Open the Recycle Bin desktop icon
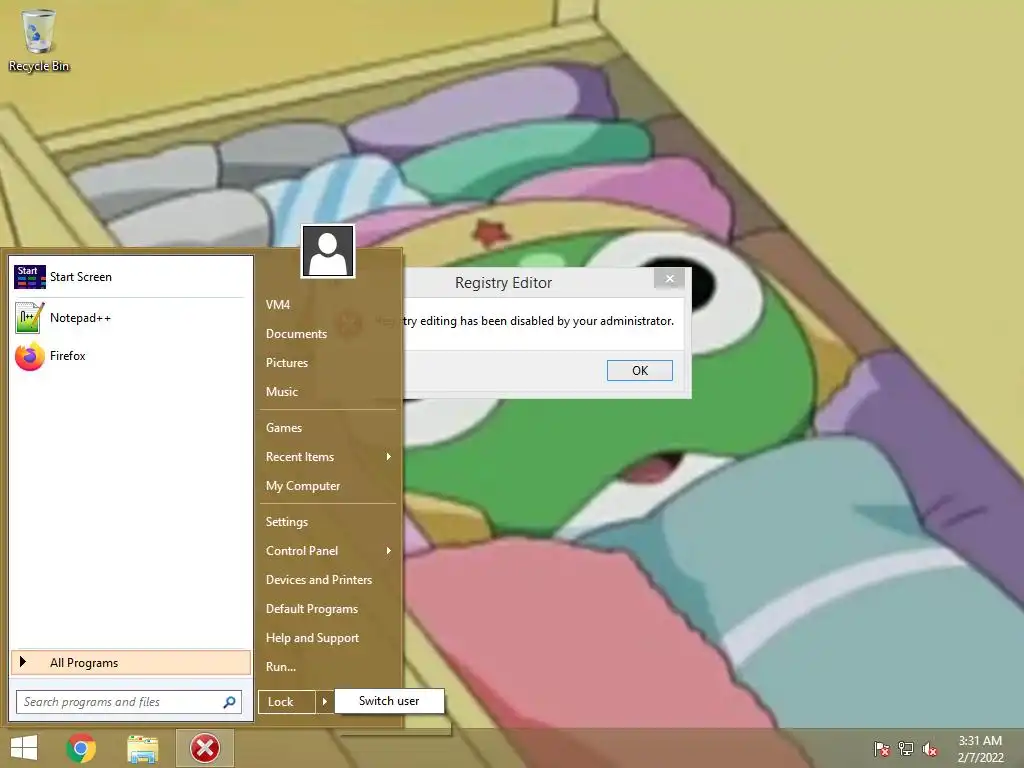1024x768 pixels. 39,39
